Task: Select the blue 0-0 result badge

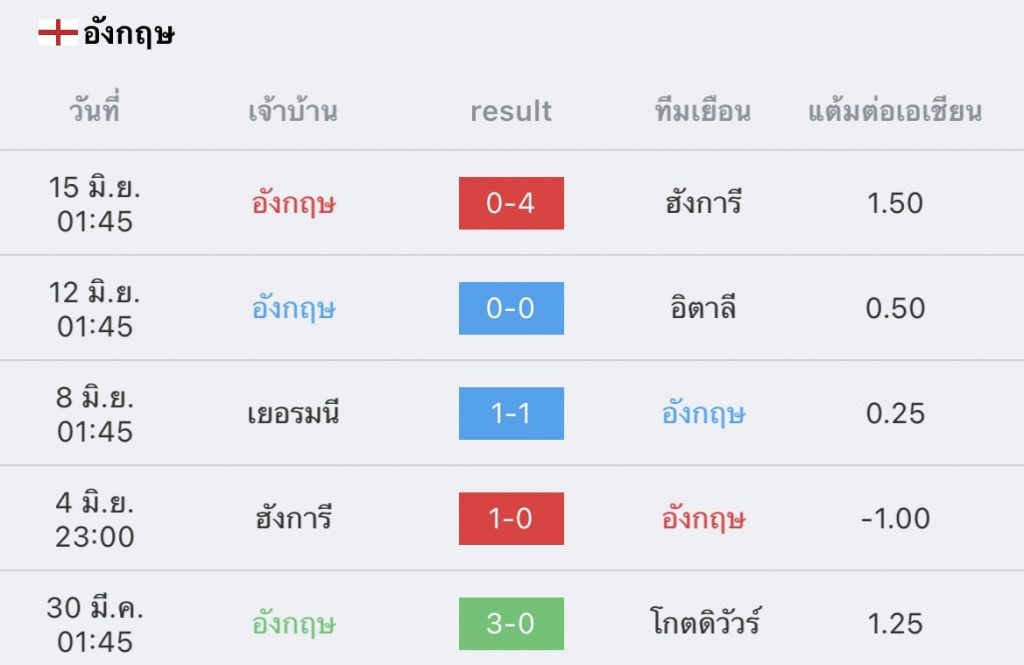Action: [511, 308]
